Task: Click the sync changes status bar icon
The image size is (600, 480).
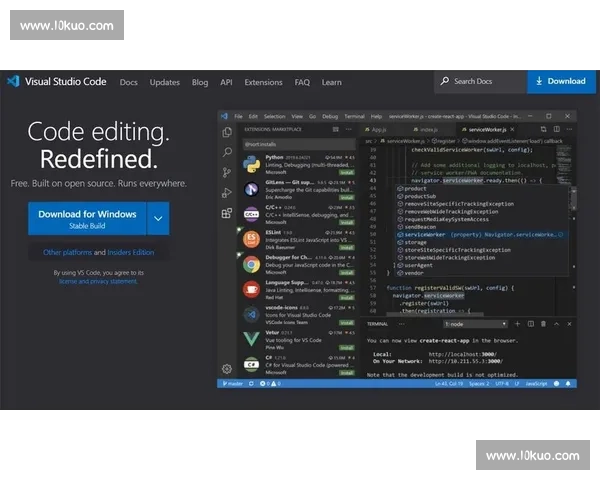Action: point(251,384)
